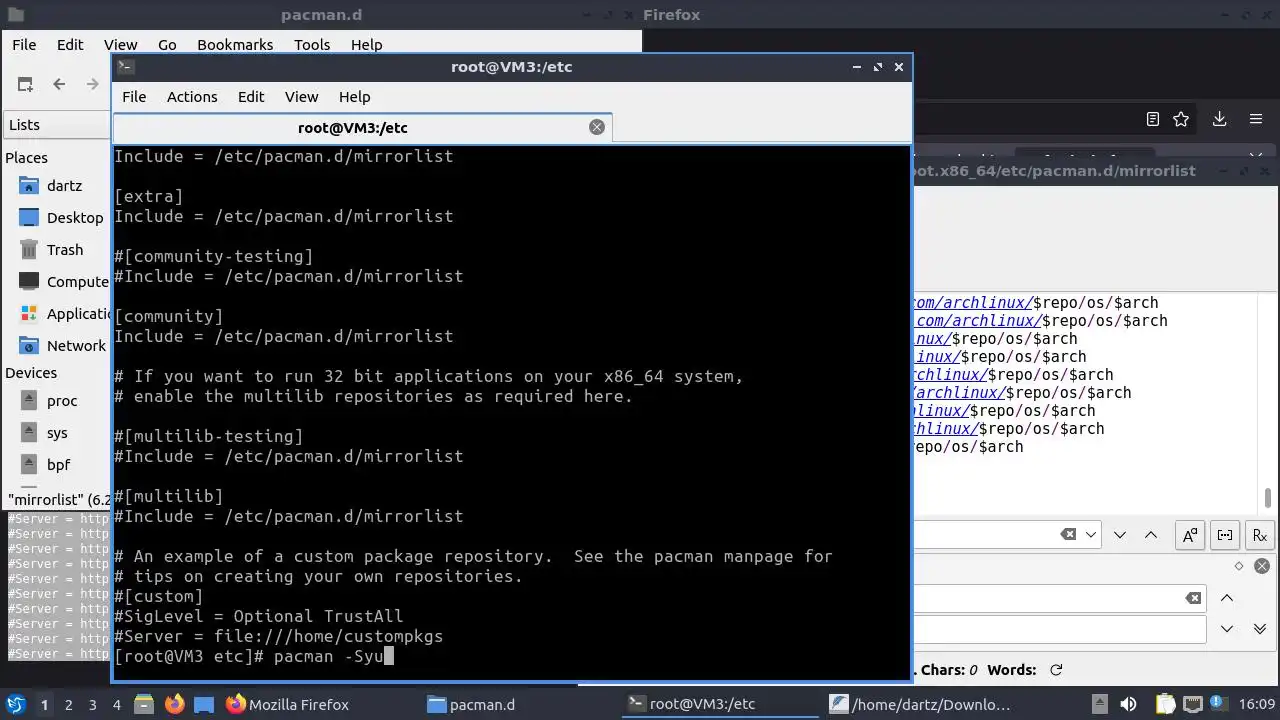Clear the replace text field
Image resolution: width=1280 pixels, height=720 pixels.
1193,598
